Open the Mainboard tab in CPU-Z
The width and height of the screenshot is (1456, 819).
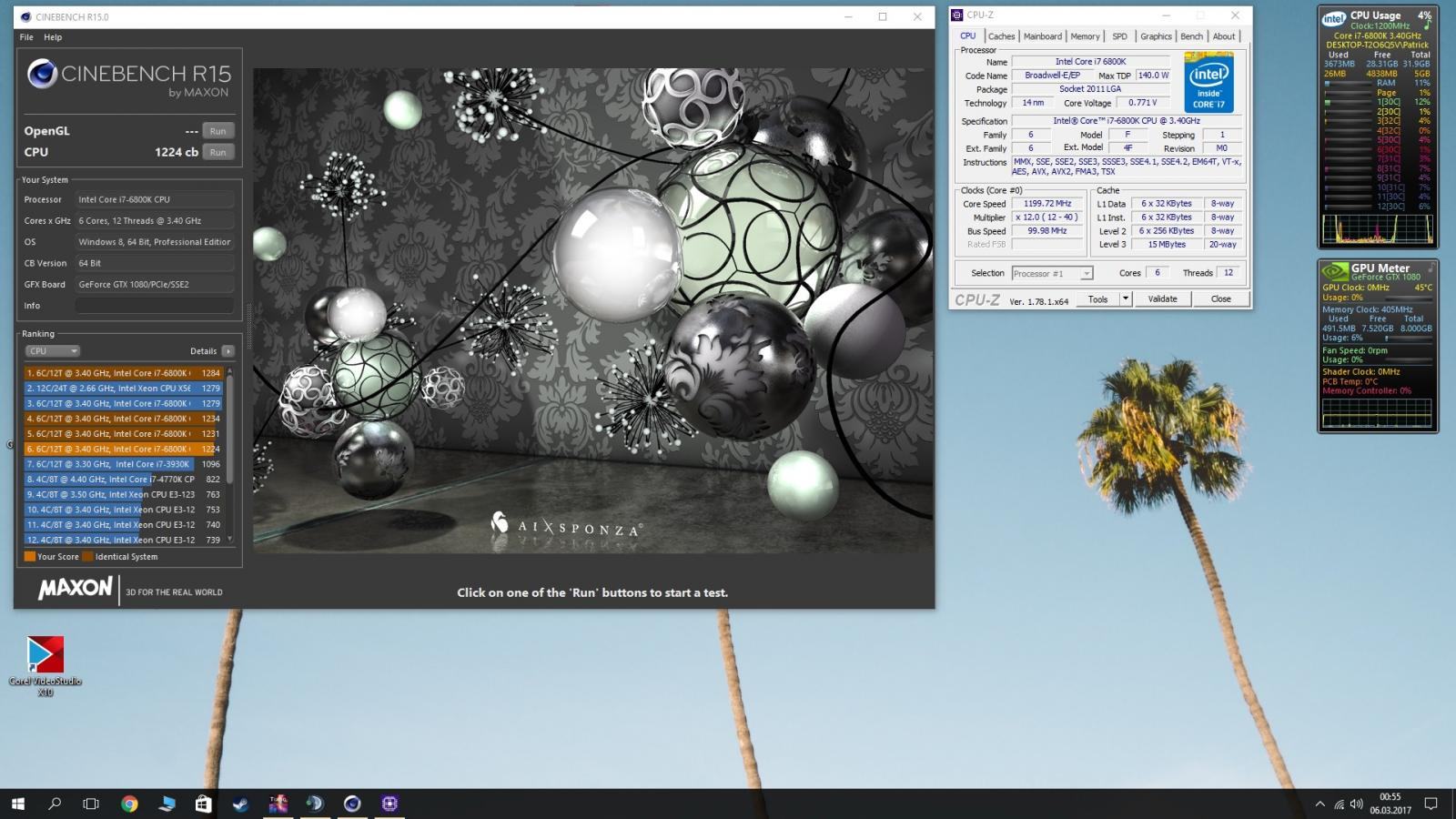pyautogui.click(x=1043, y=36)
